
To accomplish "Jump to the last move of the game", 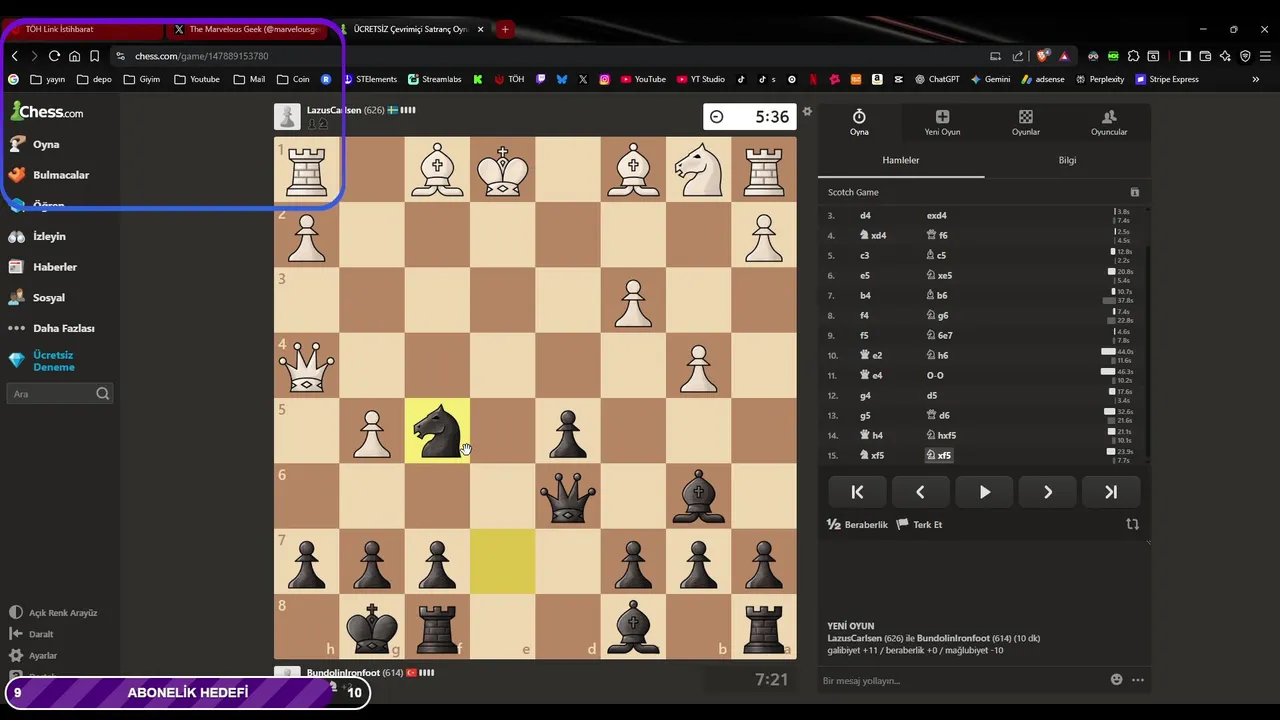I will (x=1111, y=492).
